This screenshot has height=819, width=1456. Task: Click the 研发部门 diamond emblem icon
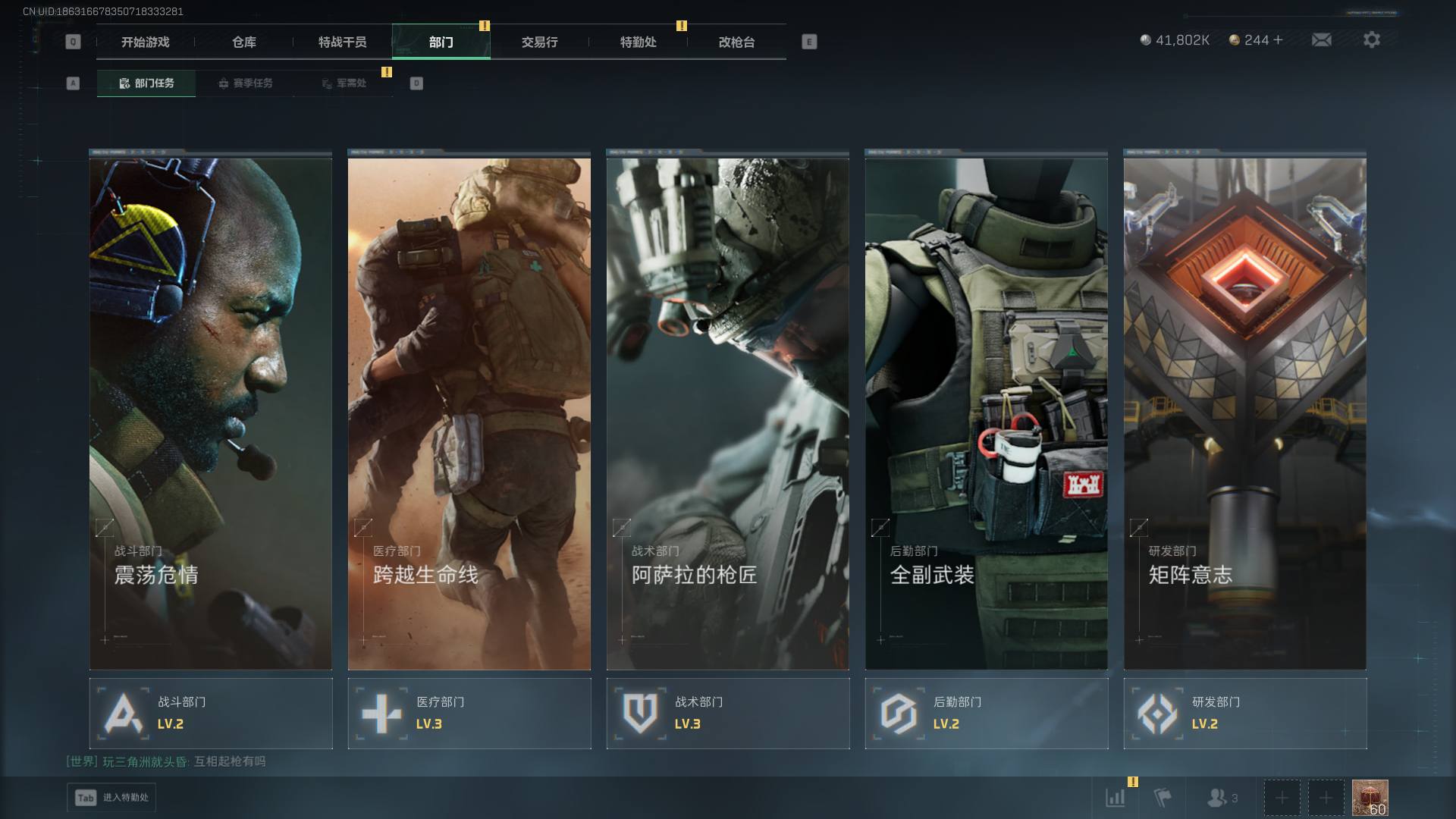tap(1157, 713)
